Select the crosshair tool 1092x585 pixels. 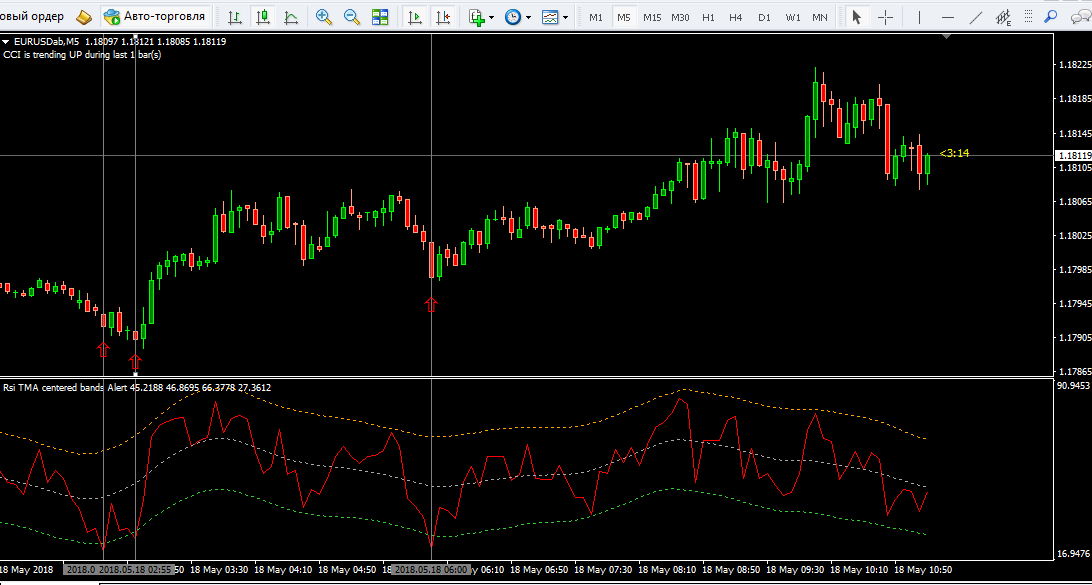pyautogui.click(x=885, y=16)
